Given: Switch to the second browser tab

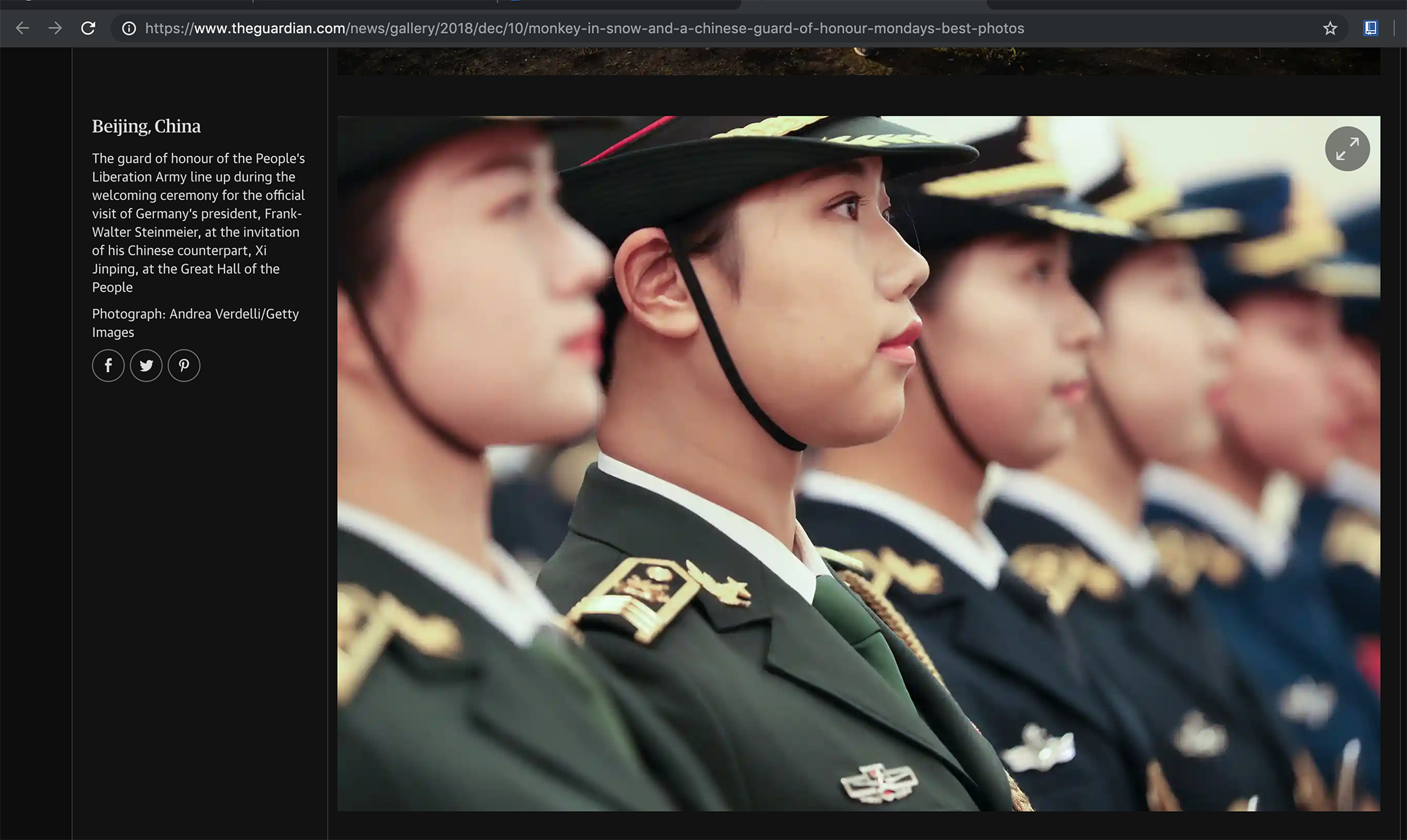Looking at the screenshot, I should [x=375, y=4].
